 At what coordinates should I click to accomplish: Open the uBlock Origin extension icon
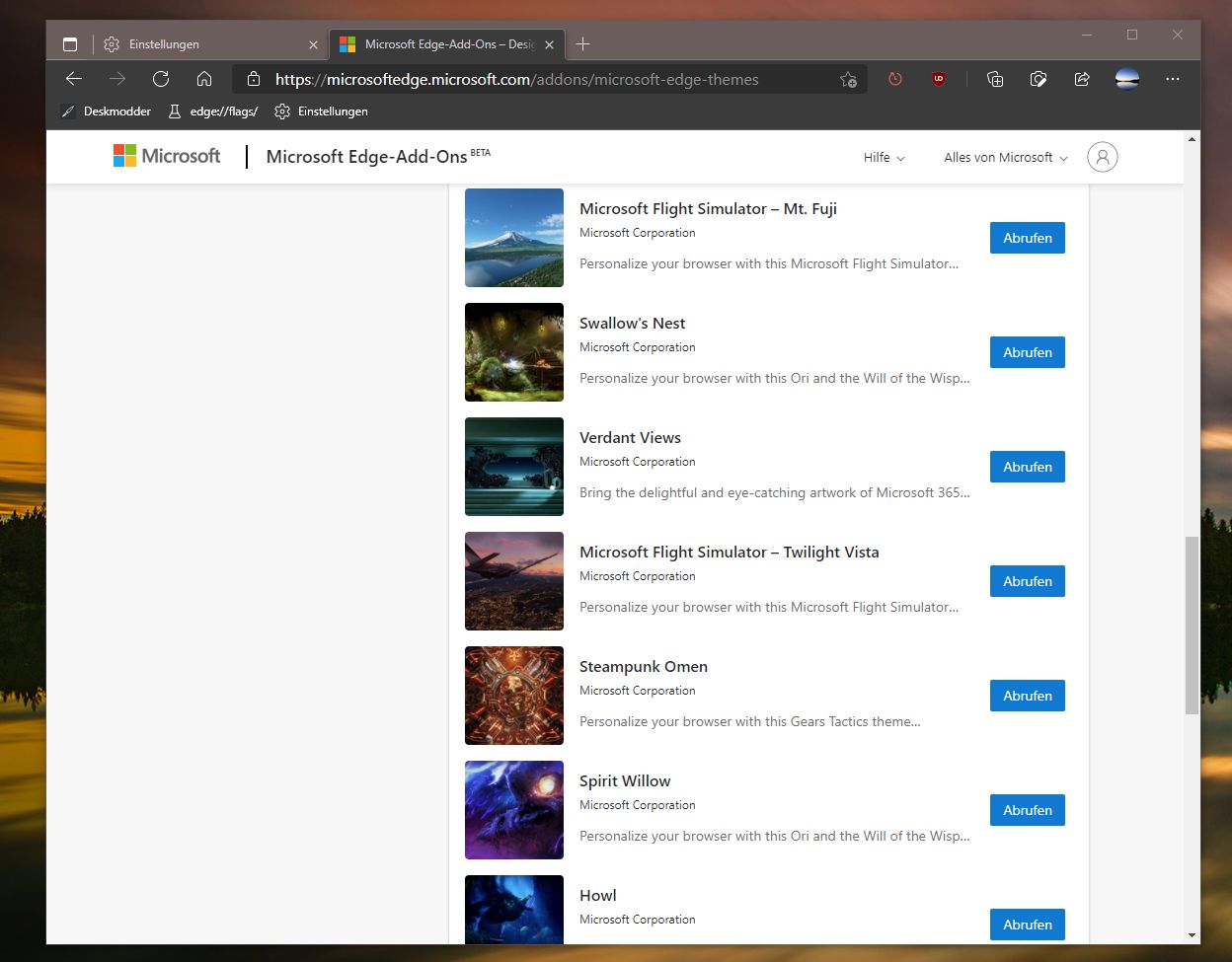point(939,79)
